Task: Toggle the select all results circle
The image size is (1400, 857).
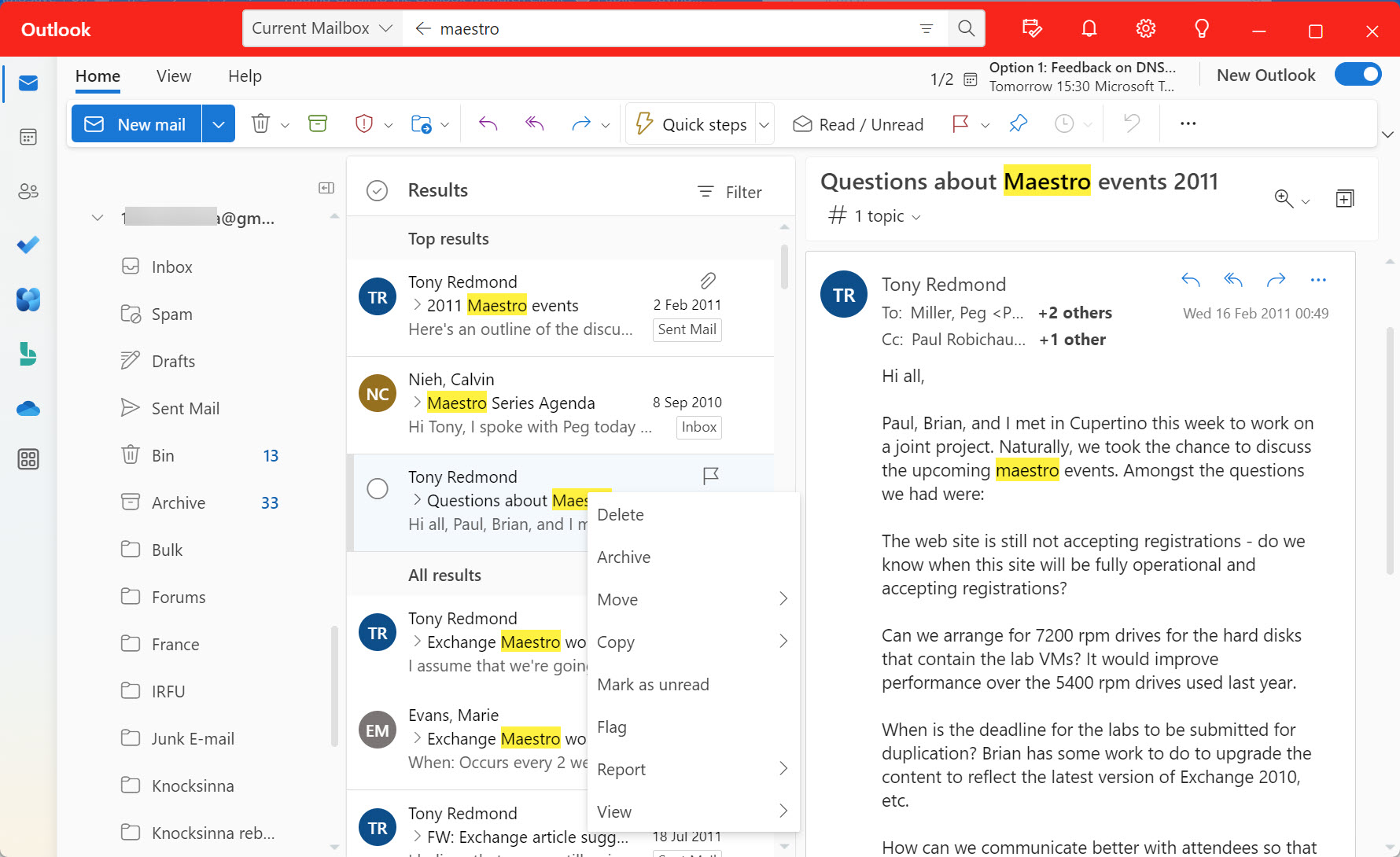Action: 378,191
